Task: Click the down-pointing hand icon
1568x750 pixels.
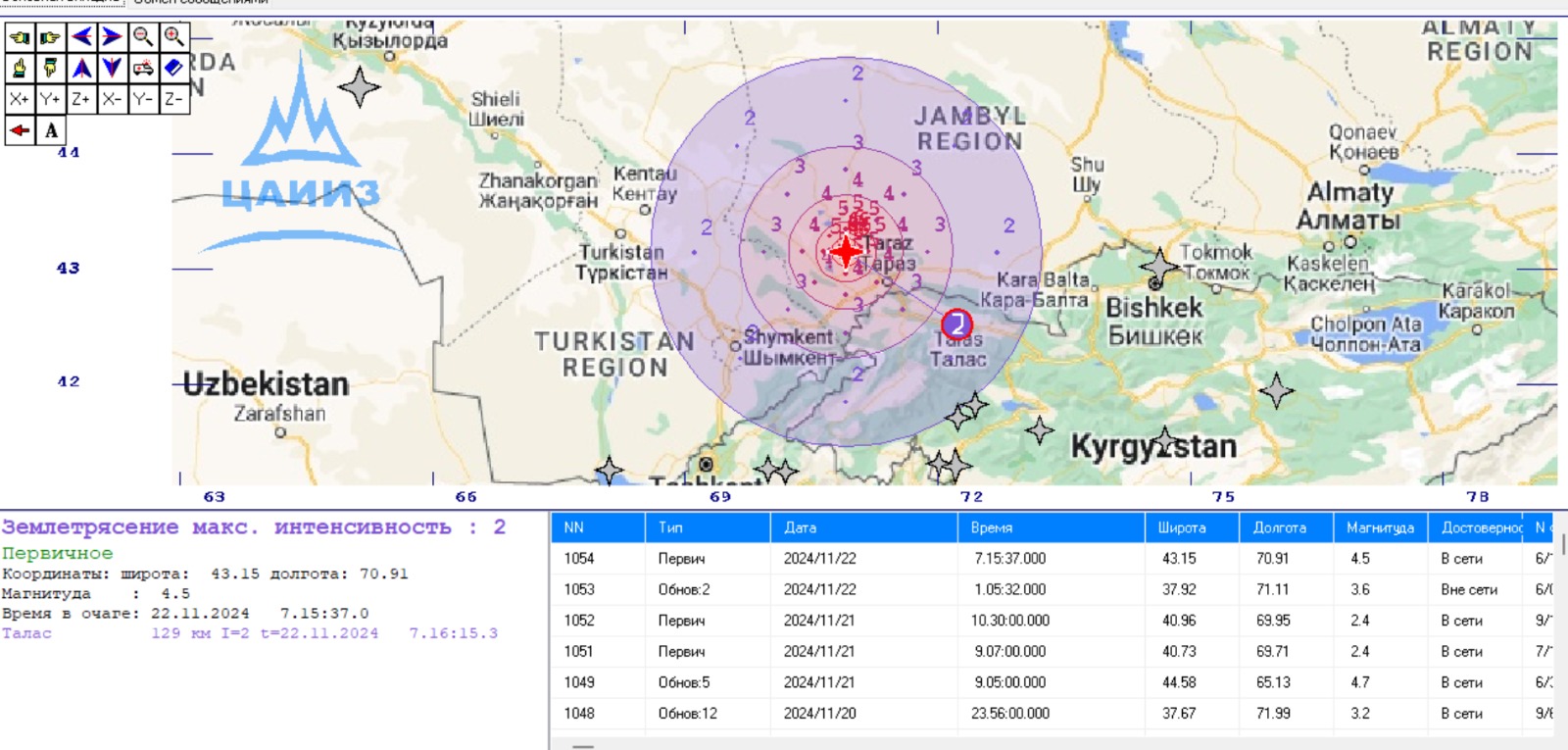Action: [x=51, y=68]
